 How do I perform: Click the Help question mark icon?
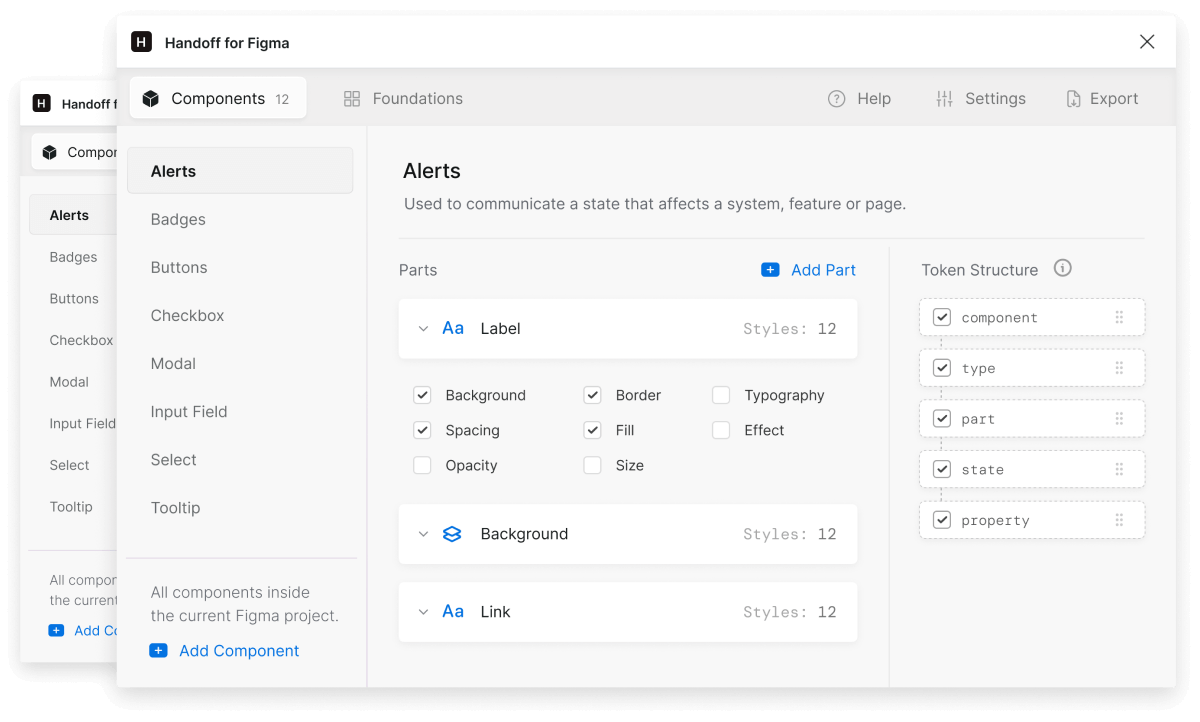coord(837,99)
